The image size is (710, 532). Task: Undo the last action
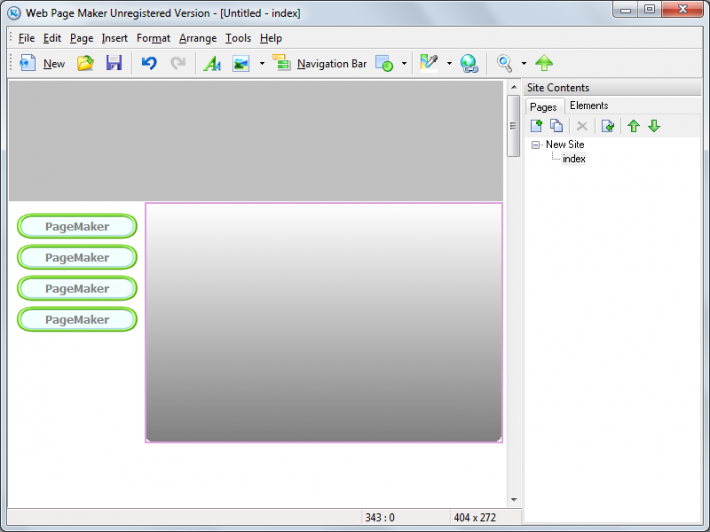[149, 63]
